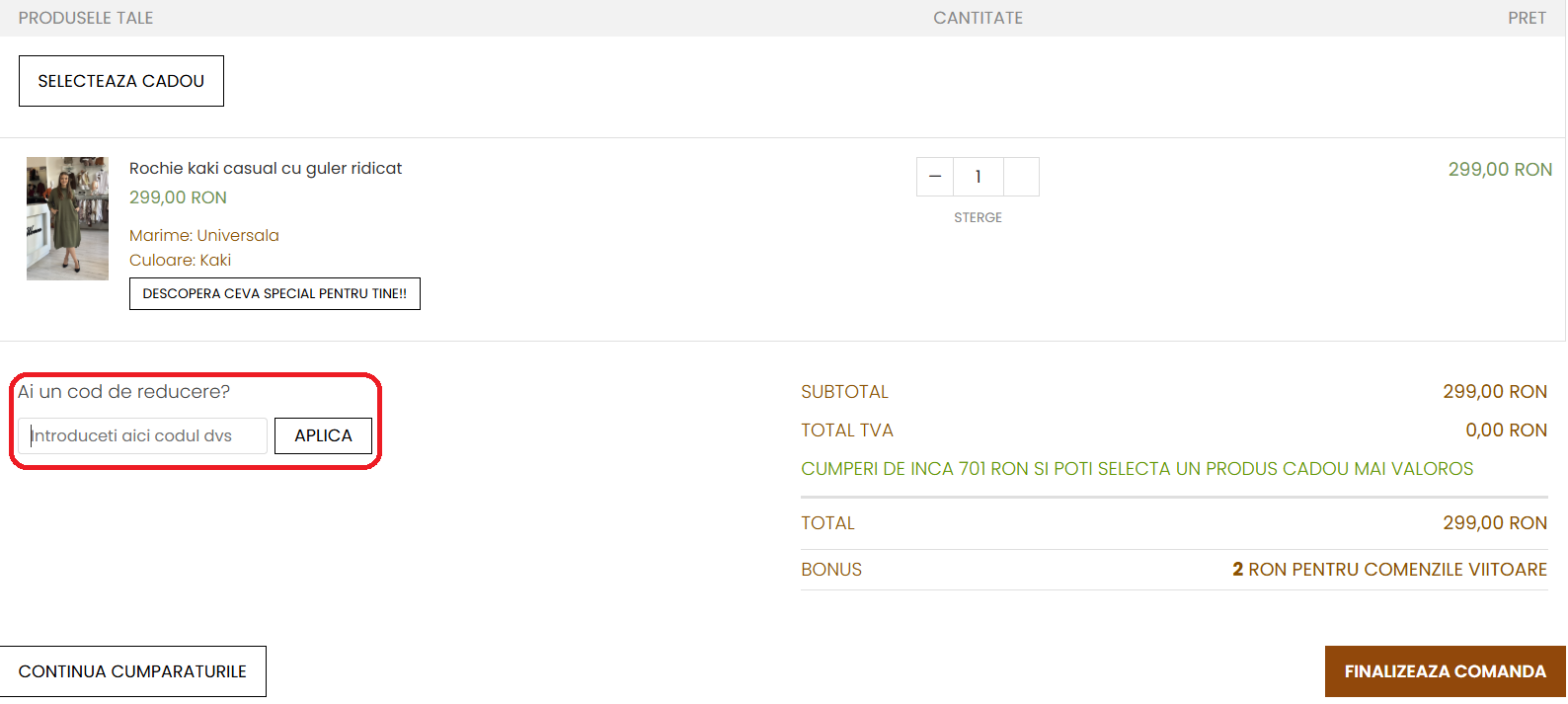Screen dimensions: 1568x704
Task: Apply the coupon with APLICA
Action: (x=323, y=435)
